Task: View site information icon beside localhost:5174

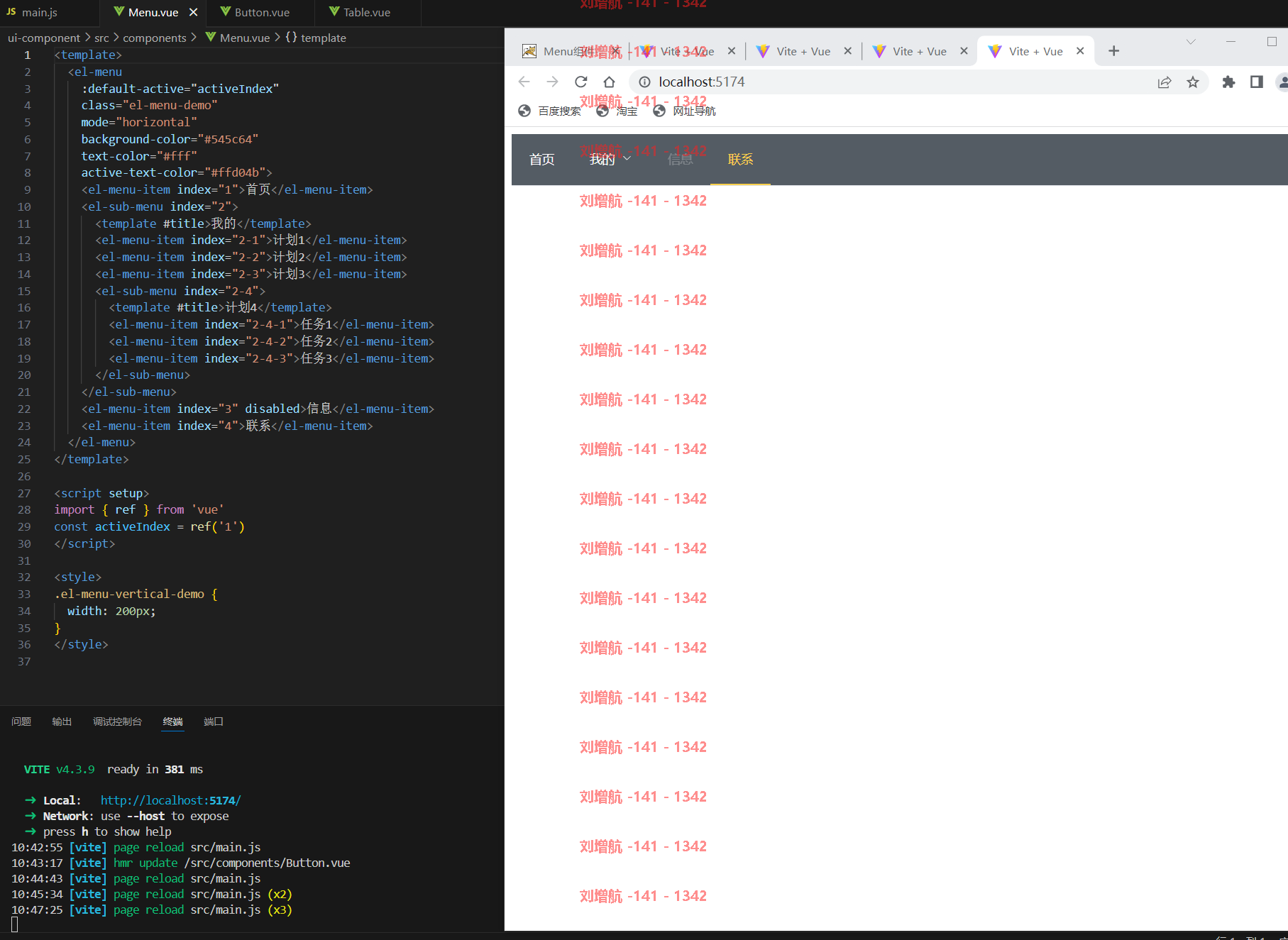Action: [644, 82]
